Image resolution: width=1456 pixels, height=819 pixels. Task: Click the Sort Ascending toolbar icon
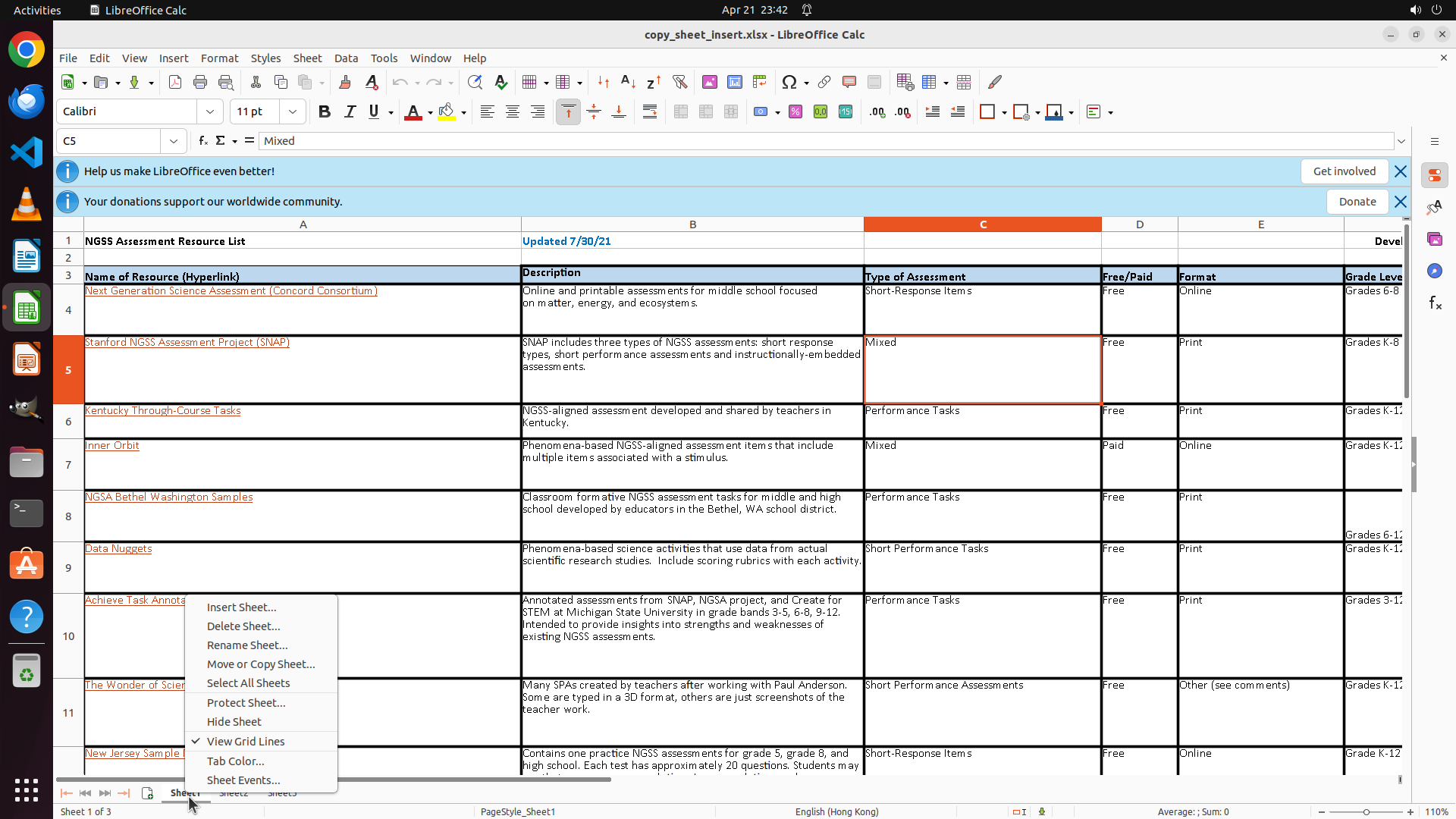click(628, 82)
